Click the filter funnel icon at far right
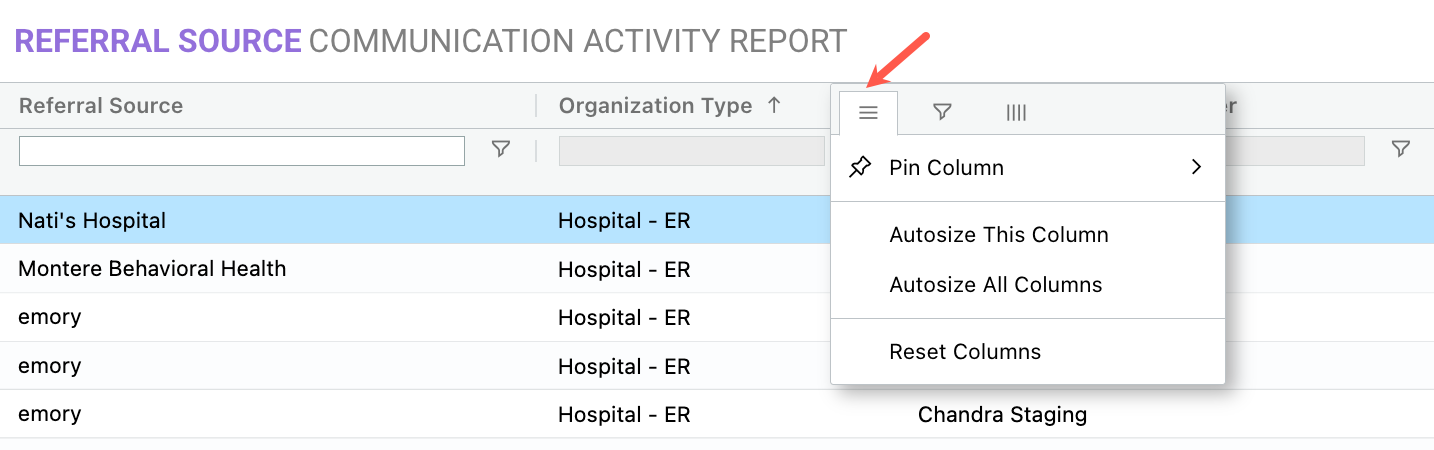 1401,149
